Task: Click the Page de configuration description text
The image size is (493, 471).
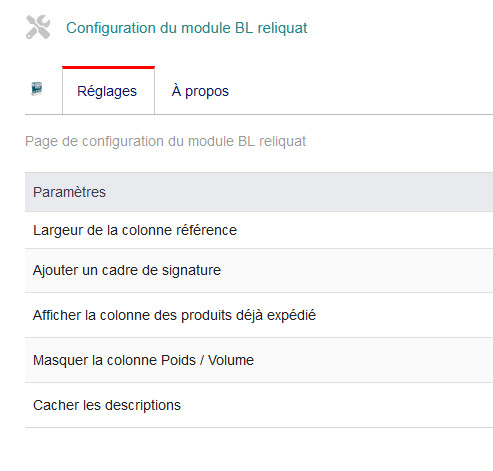Action: [165, 141]
